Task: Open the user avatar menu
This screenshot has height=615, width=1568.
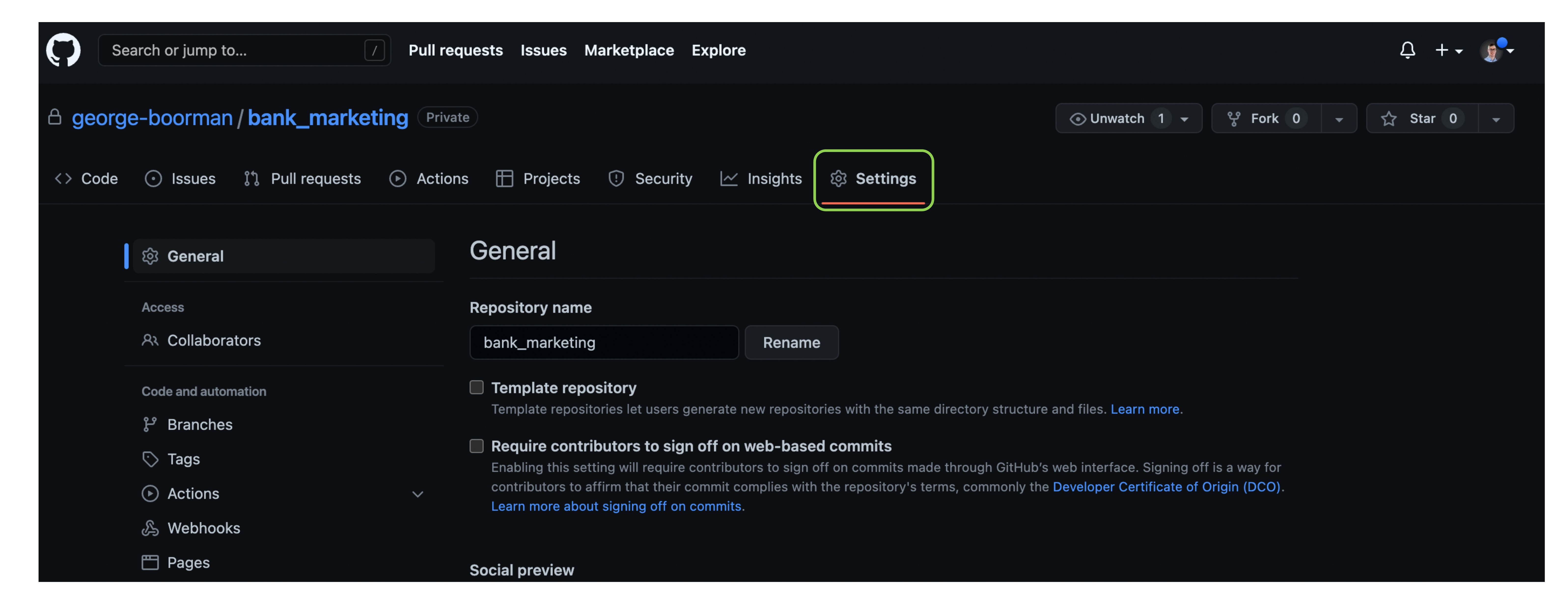Action: pos(1497,51)
